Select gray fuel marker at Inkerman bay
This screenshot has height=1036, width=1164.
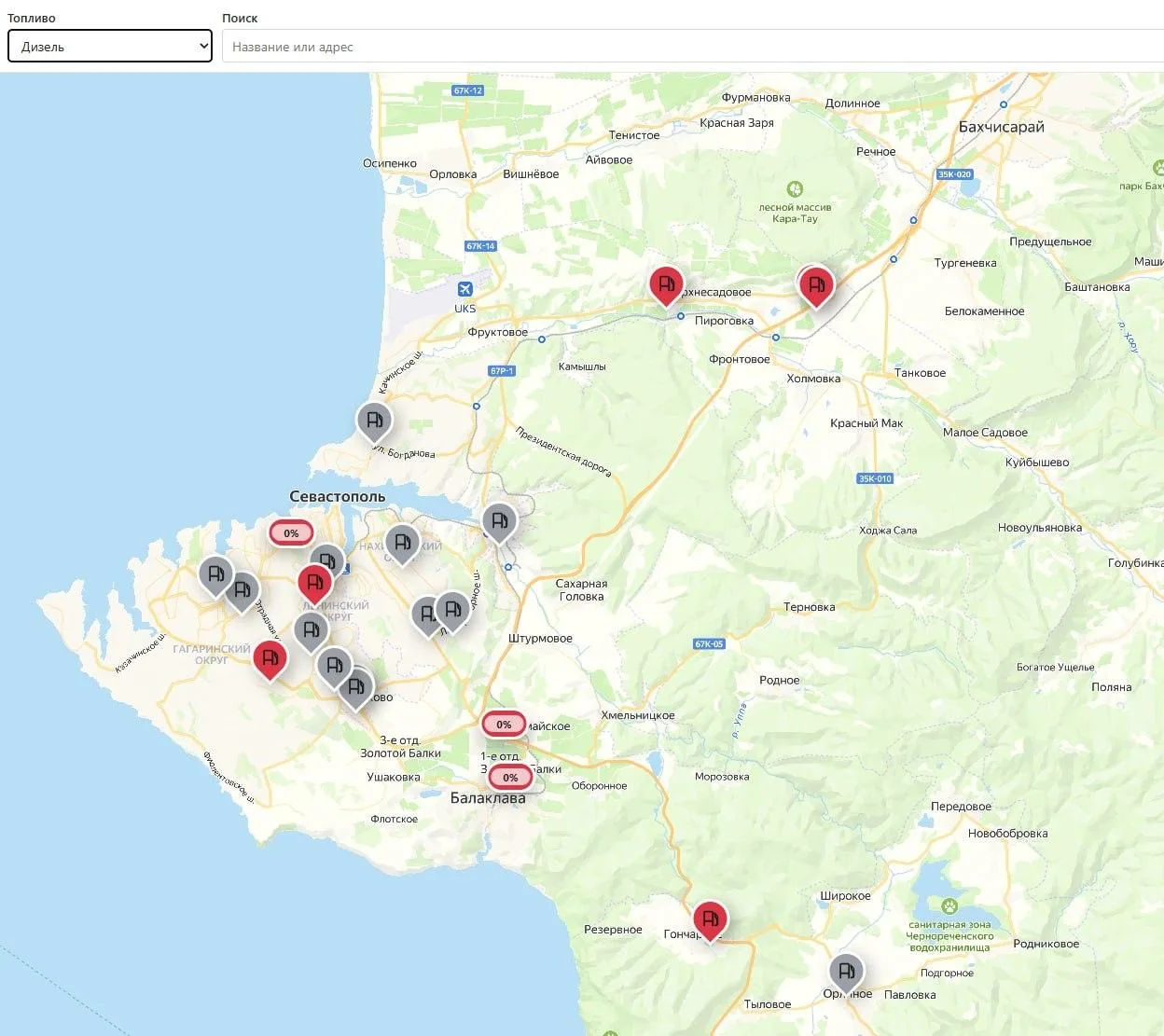(499, 522)
